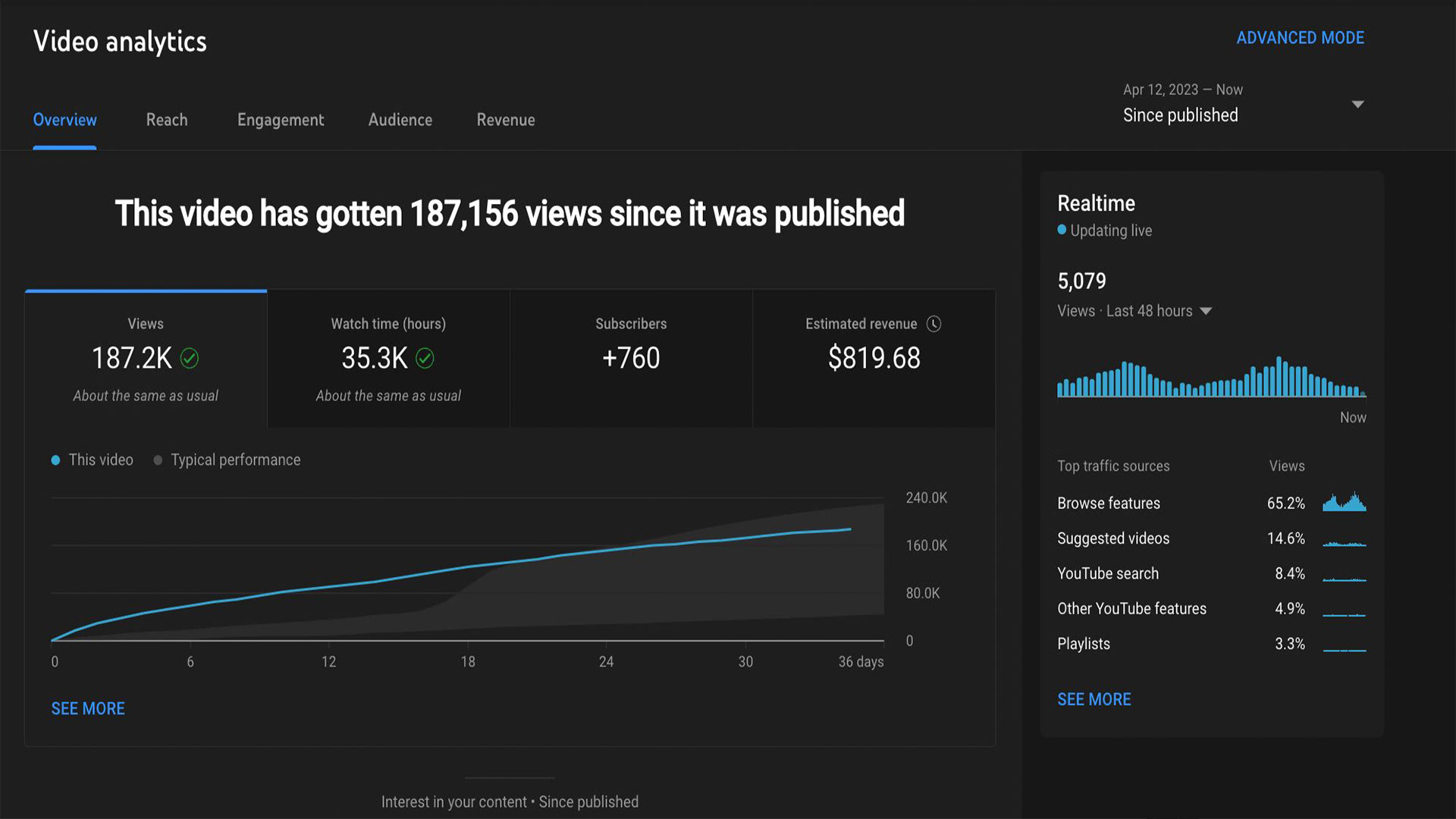Click the YouTube search sparkline chart
The image size is (1456, 819).
click(x=1344, y=579)
